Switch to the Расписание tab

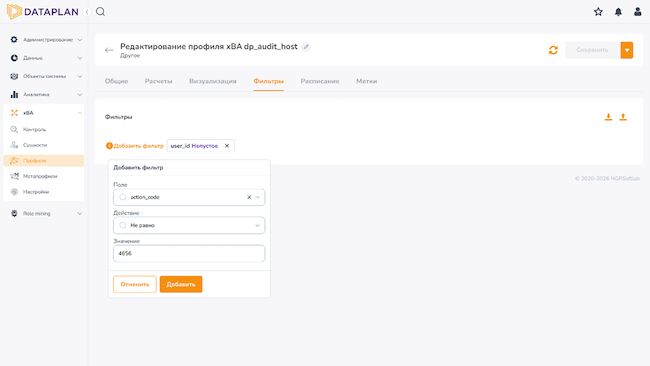(x=320, y=81)
